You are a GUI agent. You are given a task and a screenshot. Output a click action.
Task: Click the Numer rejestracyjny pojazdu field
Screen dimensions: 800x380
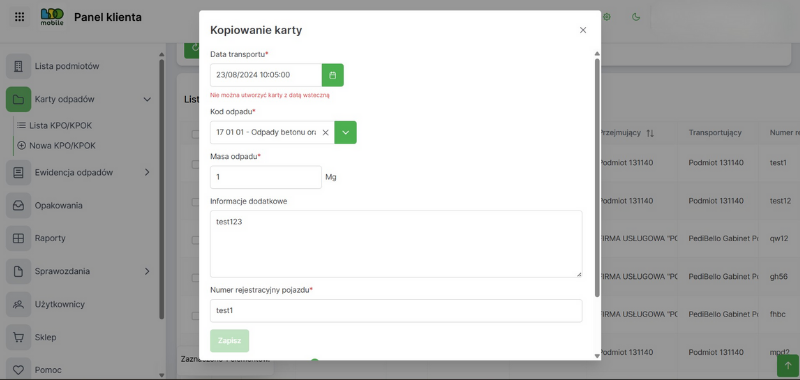click(396, 311)
